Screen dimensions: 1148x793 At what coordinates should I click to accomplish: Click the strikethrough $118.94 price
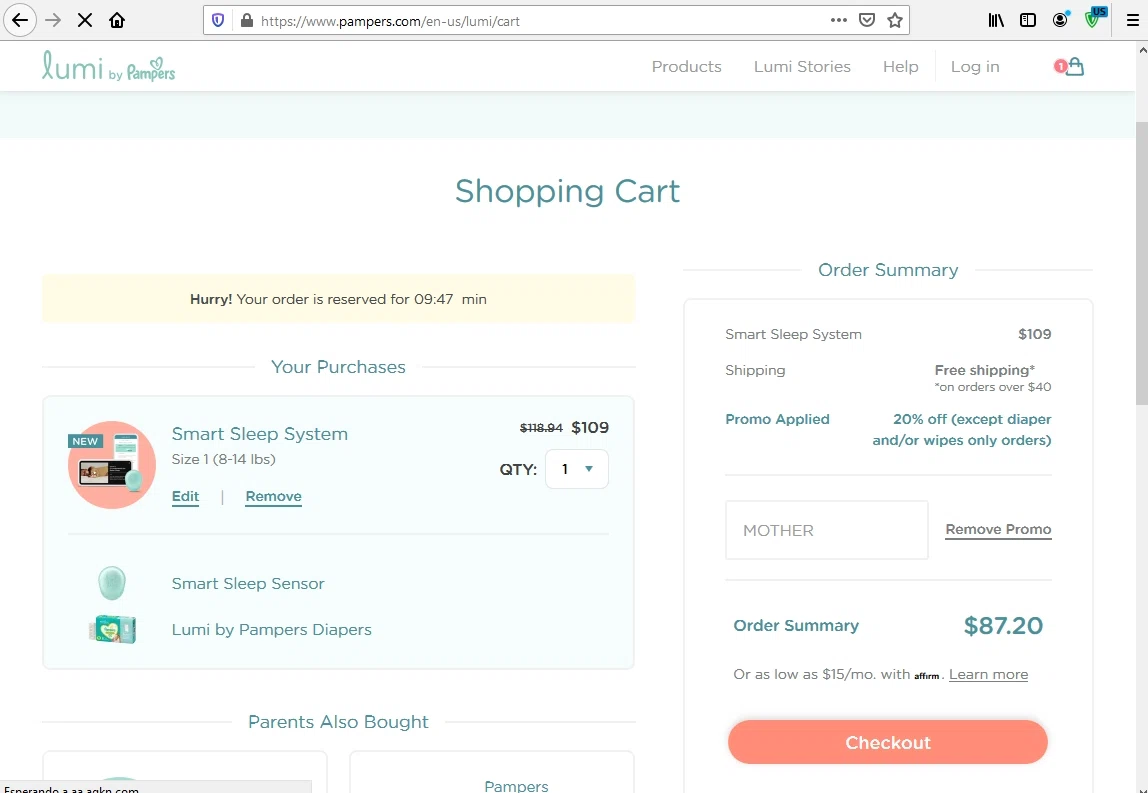(540, 428)
